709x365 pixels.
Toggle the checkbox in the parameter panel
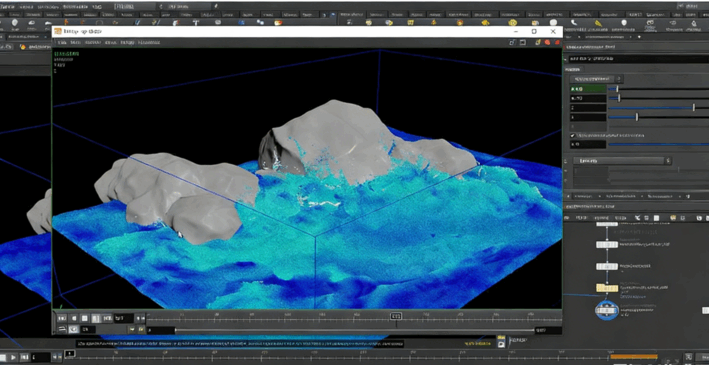[x=573, y=135]
